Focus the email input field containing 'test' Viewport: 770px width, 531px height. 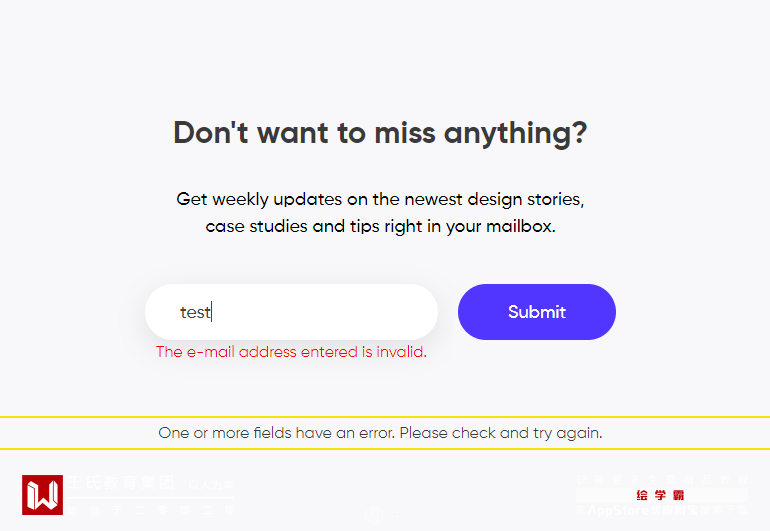[291, 312]
